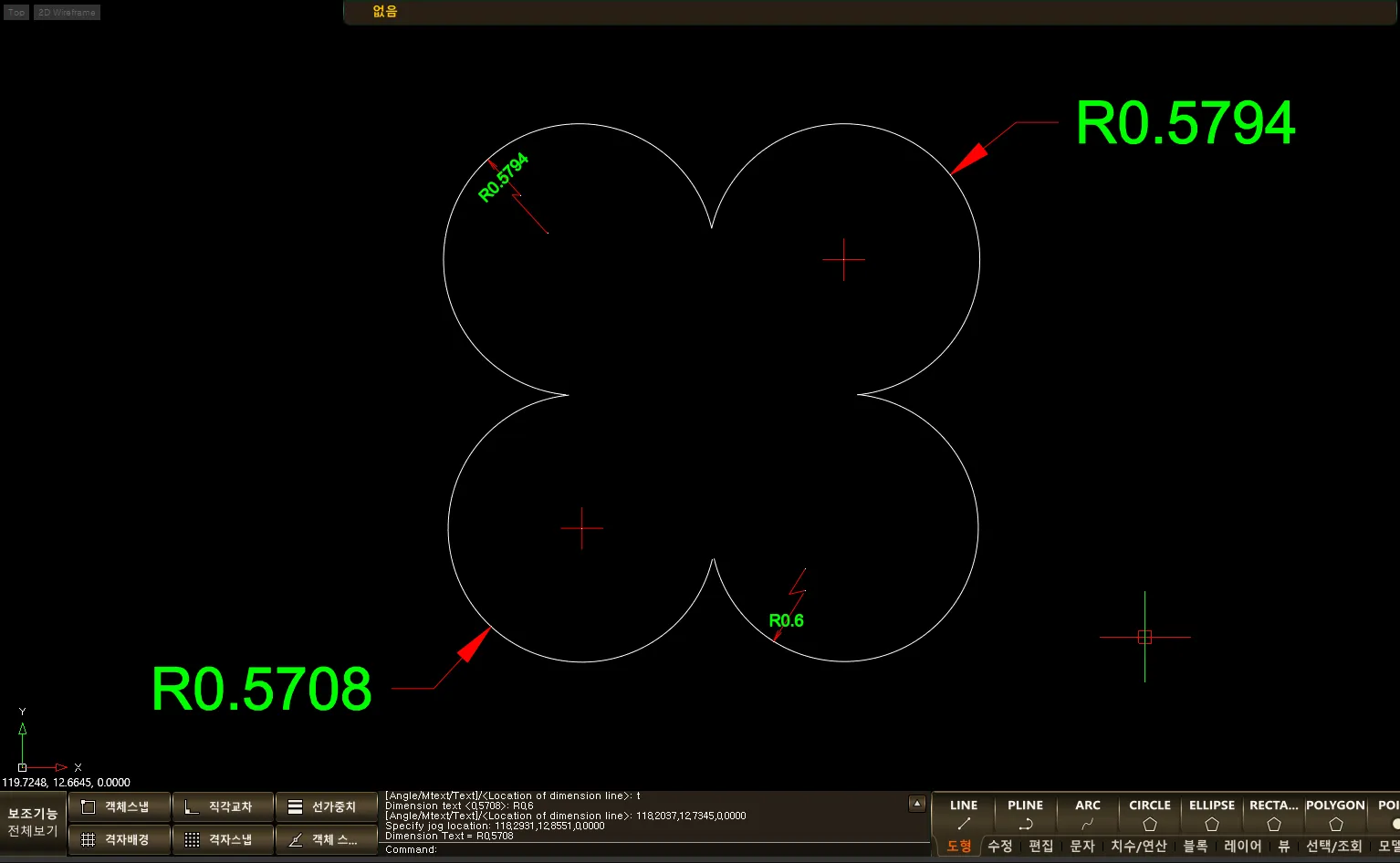Choose the POLYGON tool
The height and width of the screenshot is (863, 1400).
1335,815
